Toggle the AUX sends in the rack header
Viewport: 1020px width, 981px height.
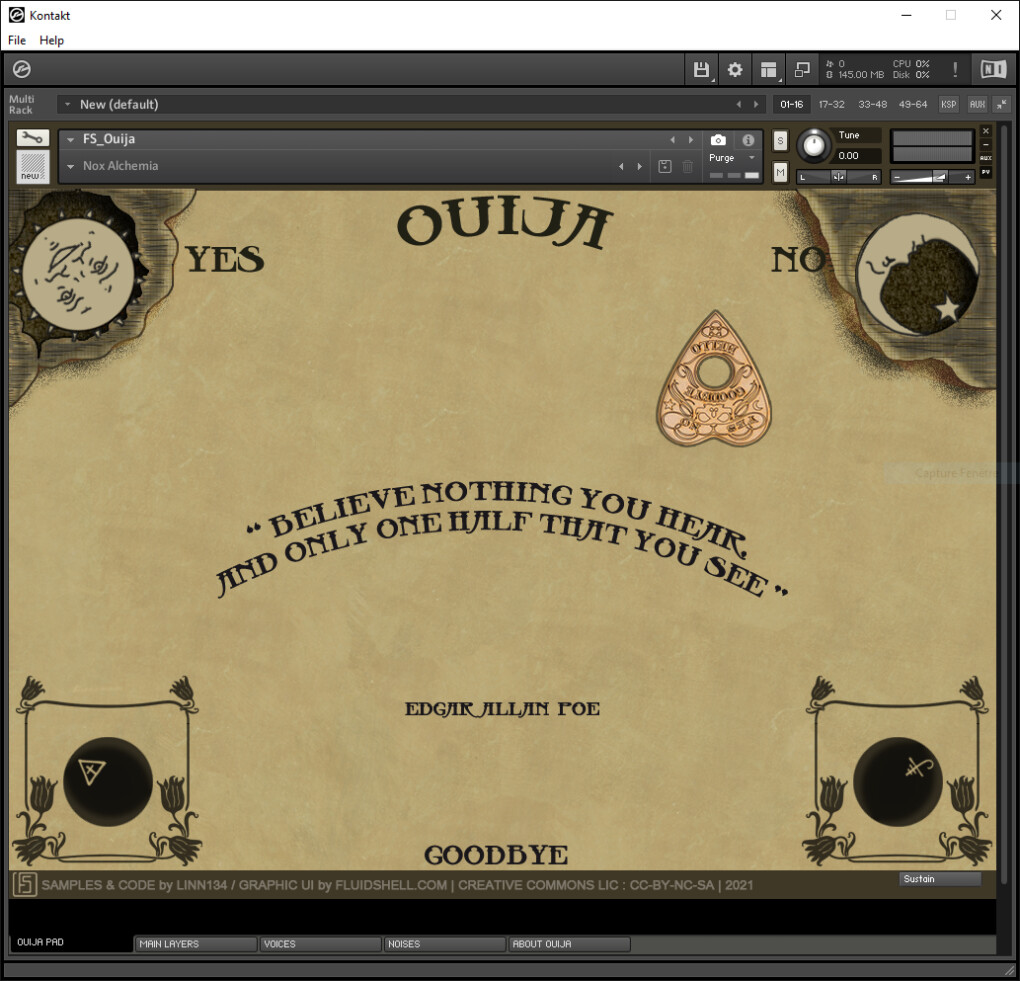(x=977, y=104)
